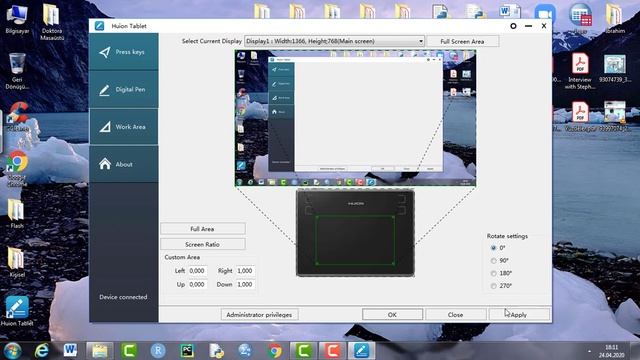Click the Close button at the bottom
The height and width of the screenshot is (360, 640).
[455, 315]
